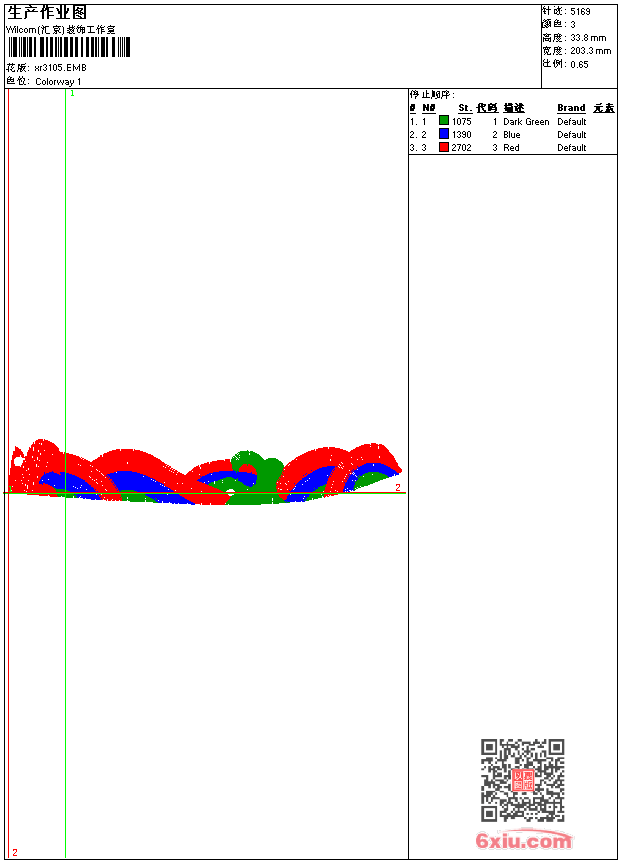This screenshot has height=860, width=620.
Task: Click the embroidery design preview
Action: [205, 472]
